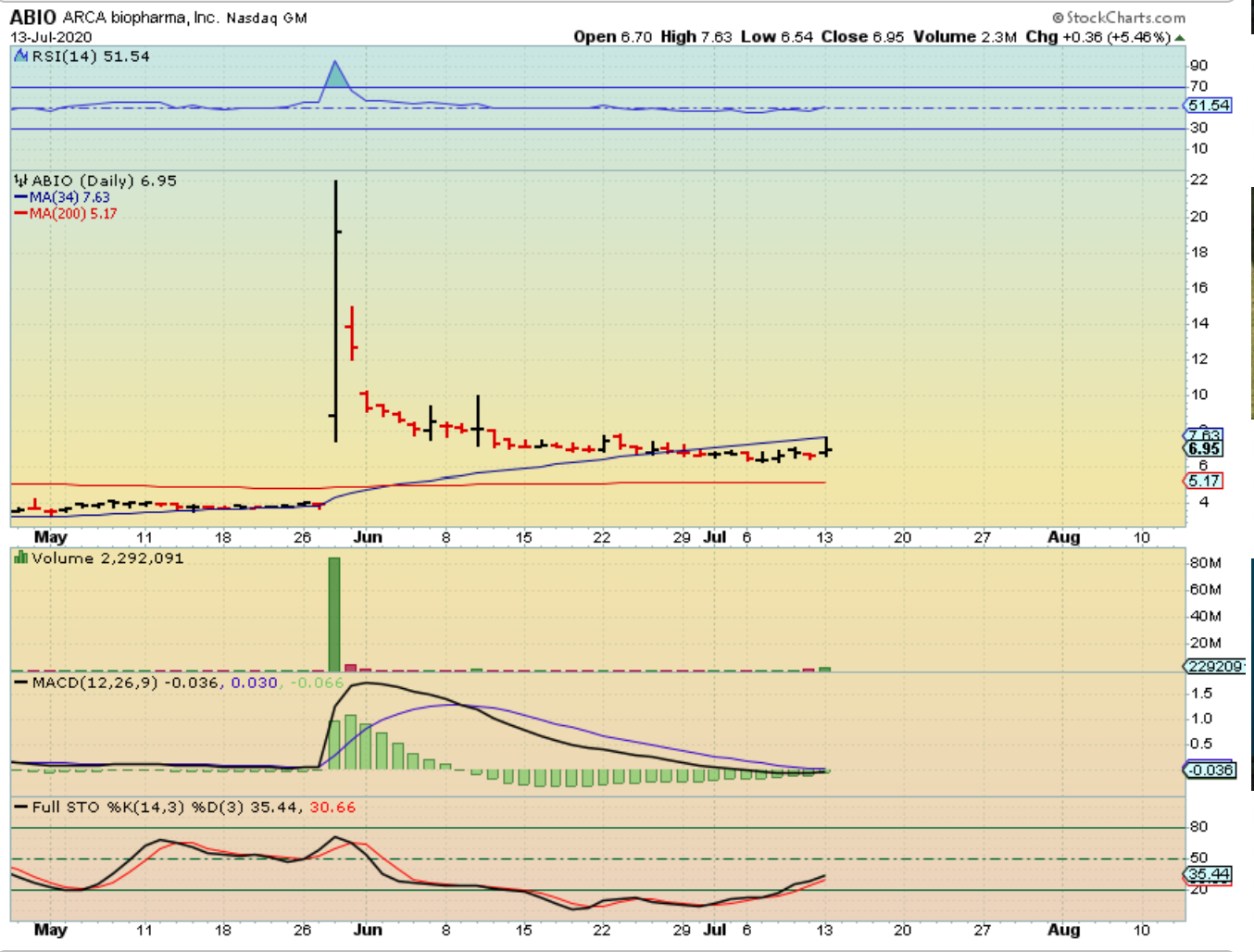Image resolution: width=1254 pixels, height=952 pixels.
Task: Click the MACD legend black line marker
Action: 20,683
